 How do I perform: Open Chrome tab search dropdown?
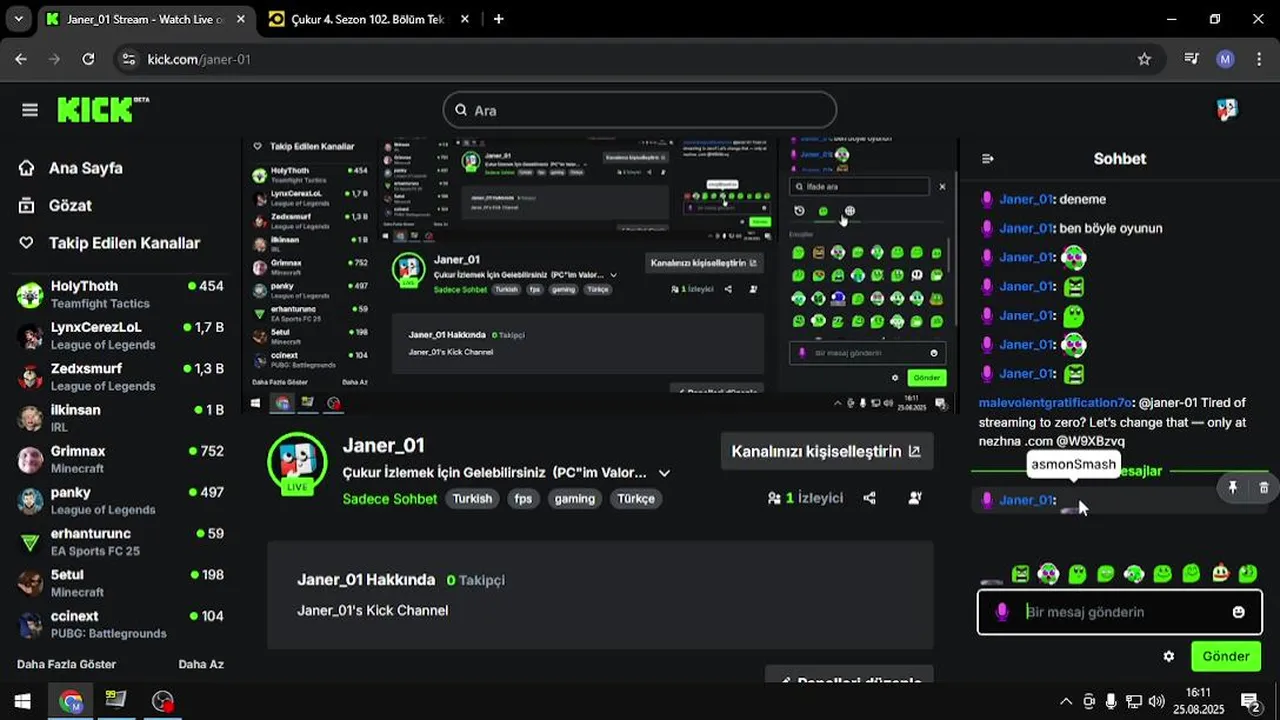pos(18,19)
